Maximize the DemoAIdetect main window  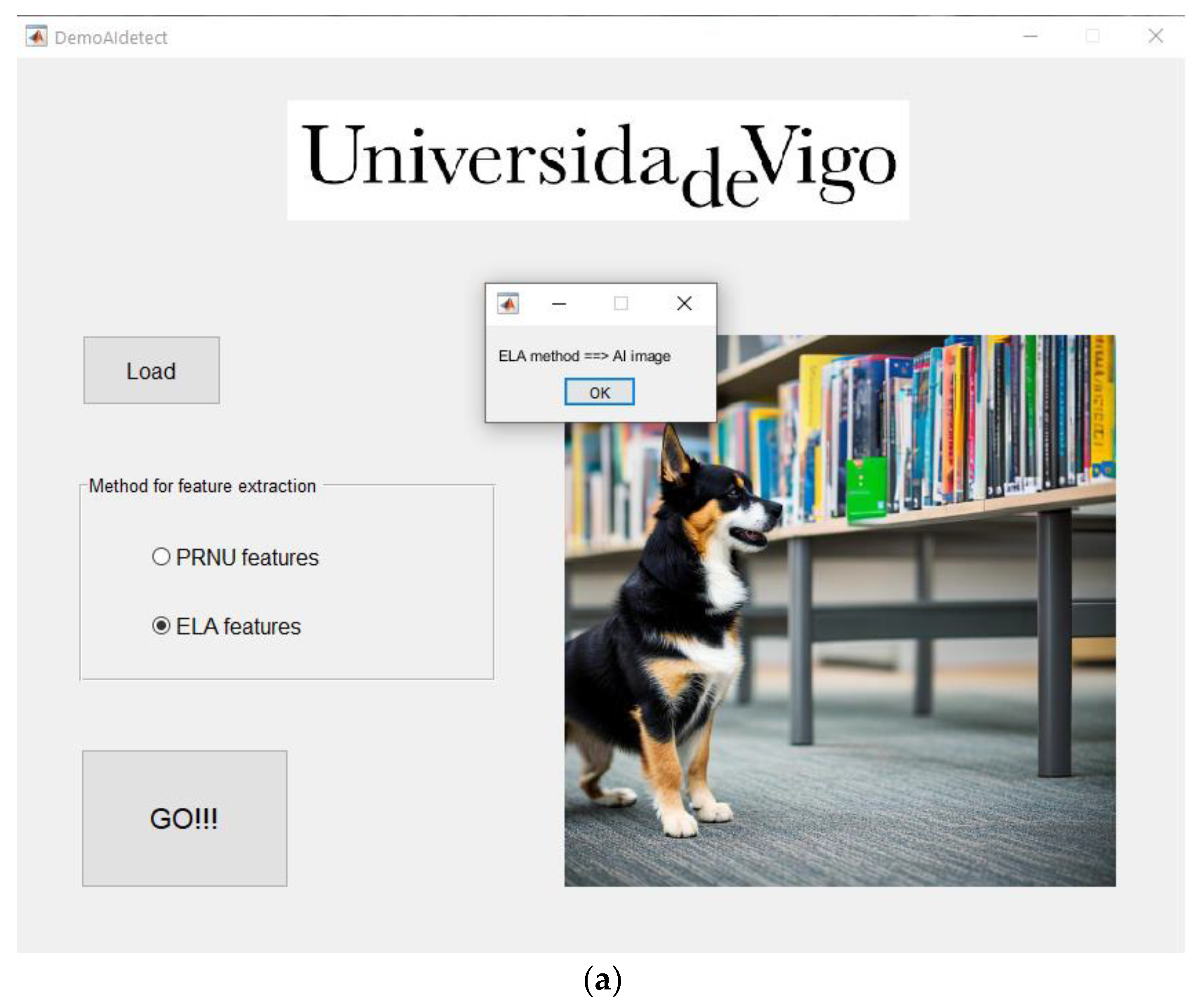pos(1092,36)
